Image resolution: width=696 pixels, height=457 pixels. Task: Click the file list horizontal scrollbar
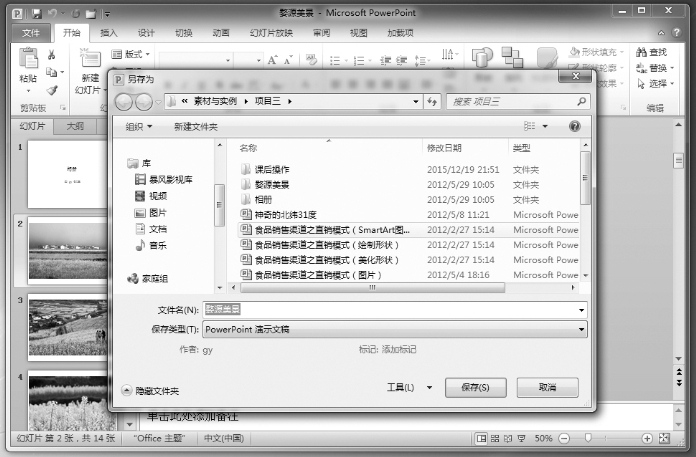point(372,288)
